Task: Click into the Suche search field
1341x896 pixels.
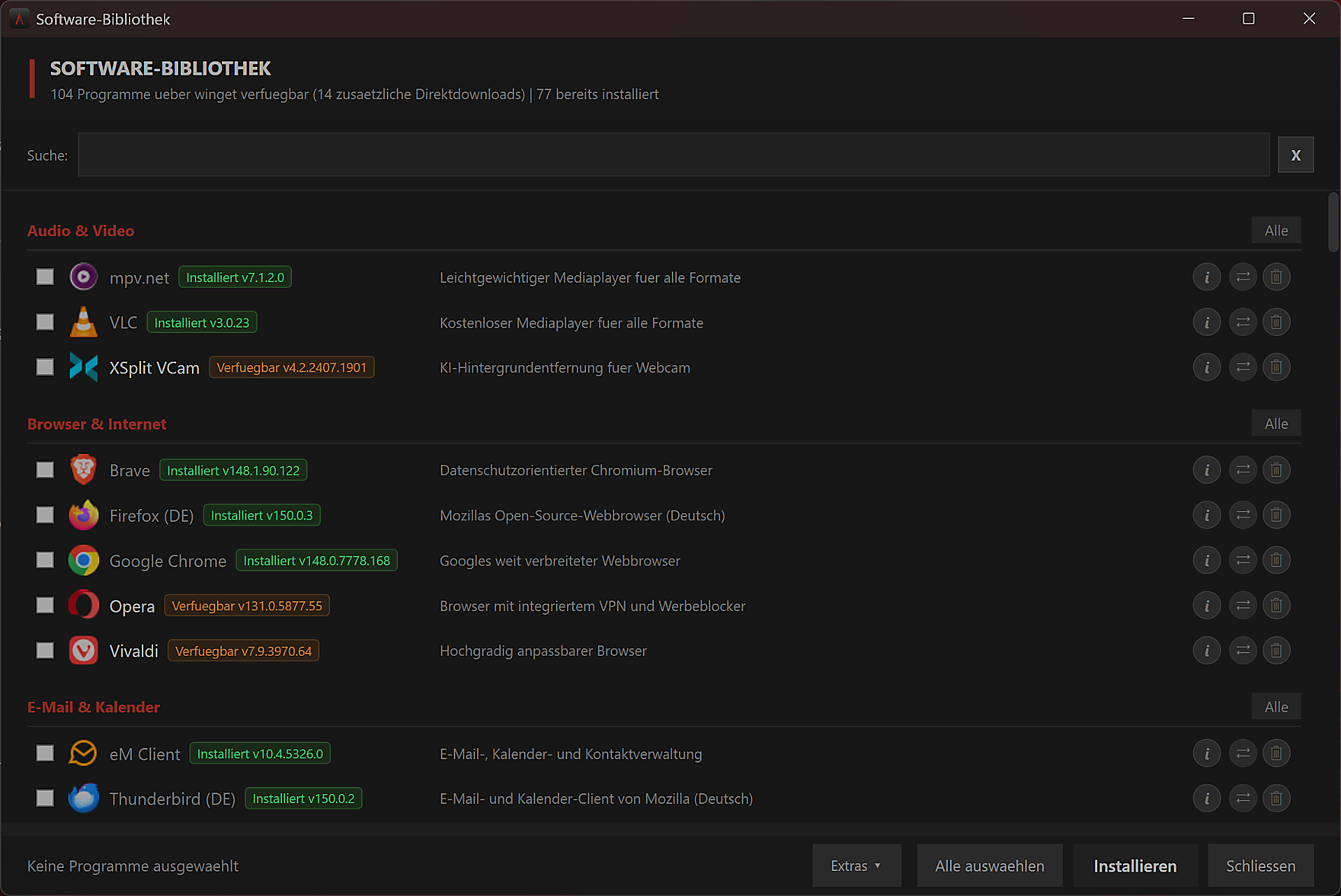Action: point(673,155)
